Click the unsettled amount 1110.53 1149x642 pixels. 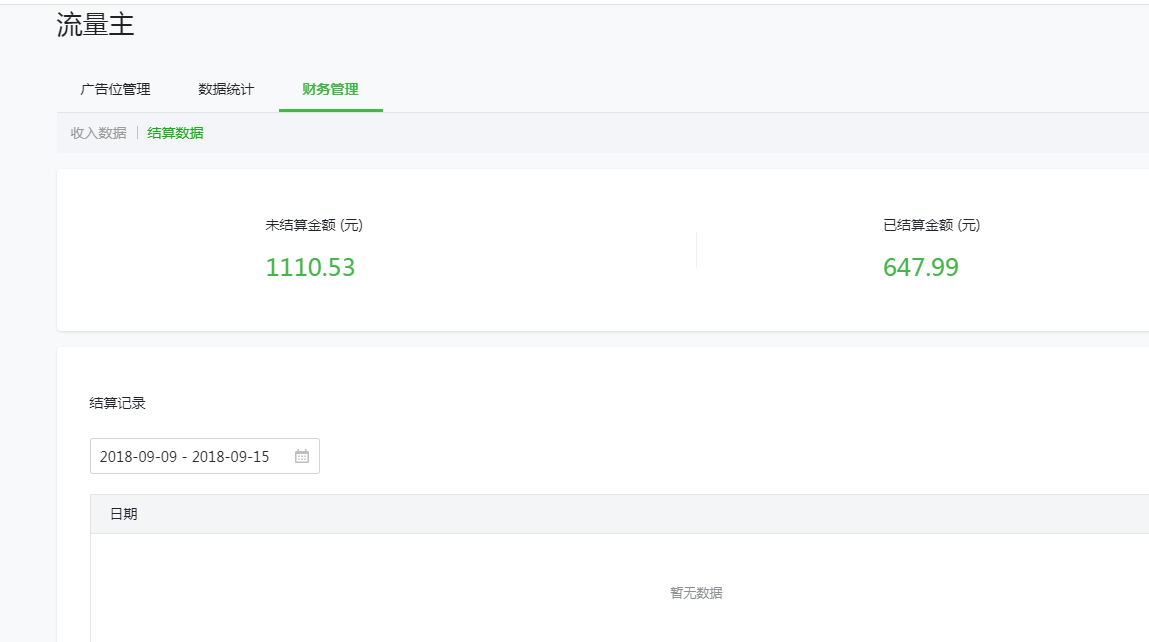coord(310,268)
